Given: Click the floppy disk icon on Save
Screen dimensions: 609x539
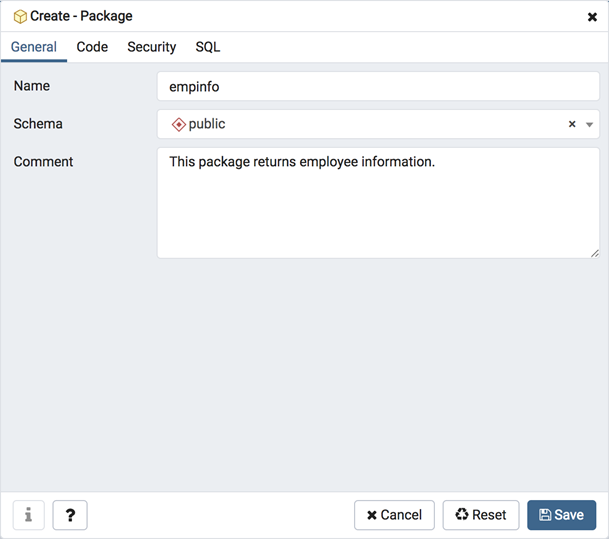Looking at the screenshot, I should pos(545,515).
